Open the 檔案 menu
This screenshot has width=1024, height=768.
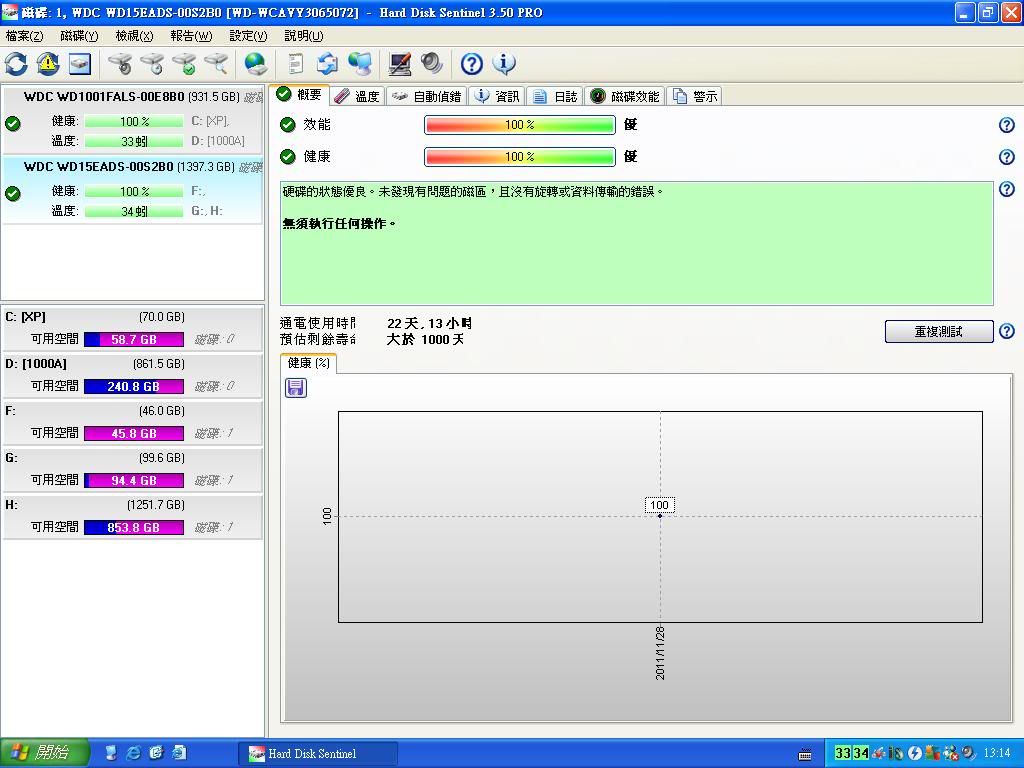tap(24, 36)
